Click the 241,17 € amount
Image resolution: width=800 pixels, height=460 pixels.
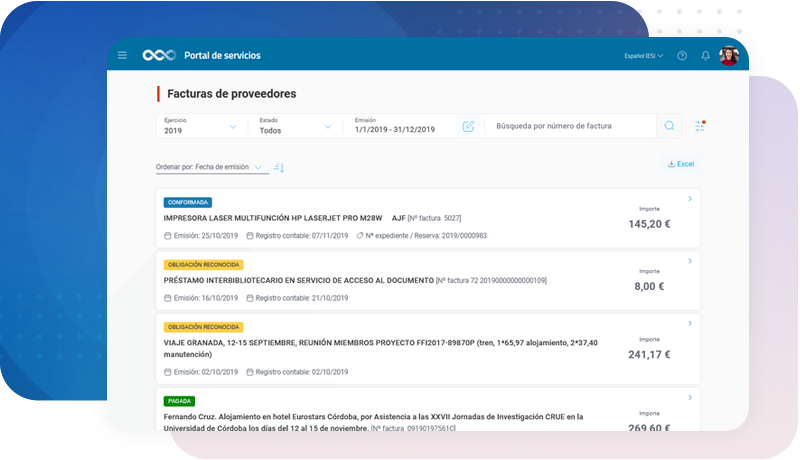click(x=649, y=354)
